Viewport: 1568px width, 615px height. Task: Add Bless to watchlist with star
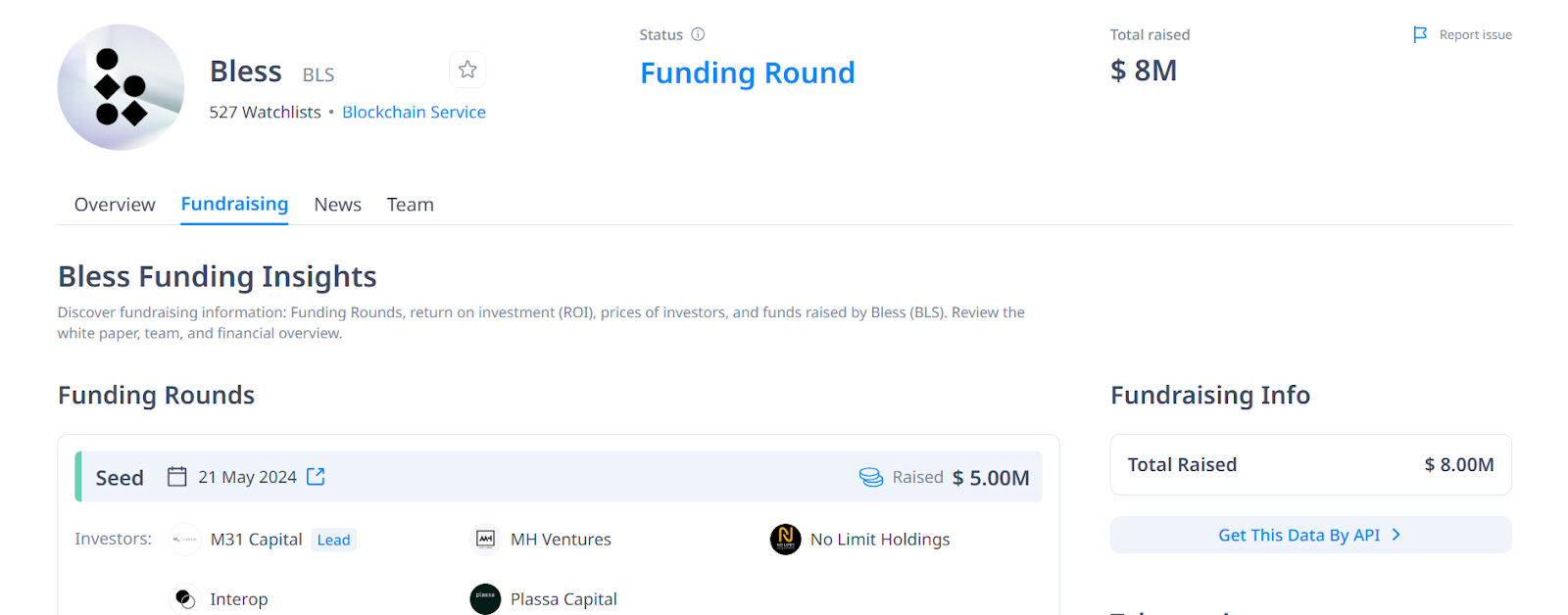pos(467,70)
